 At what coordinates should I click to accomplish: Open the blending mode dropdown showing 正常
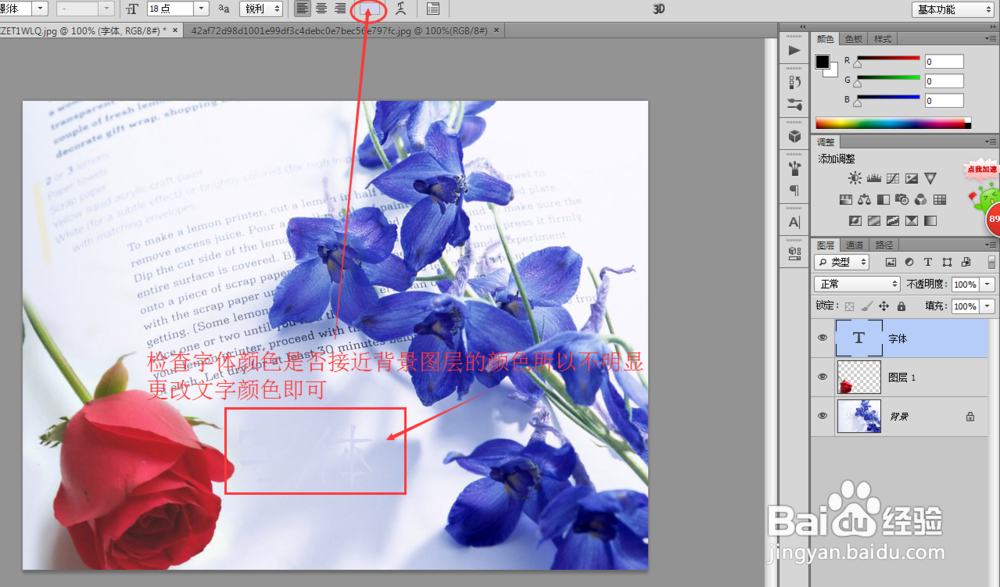tap(855, 284)
